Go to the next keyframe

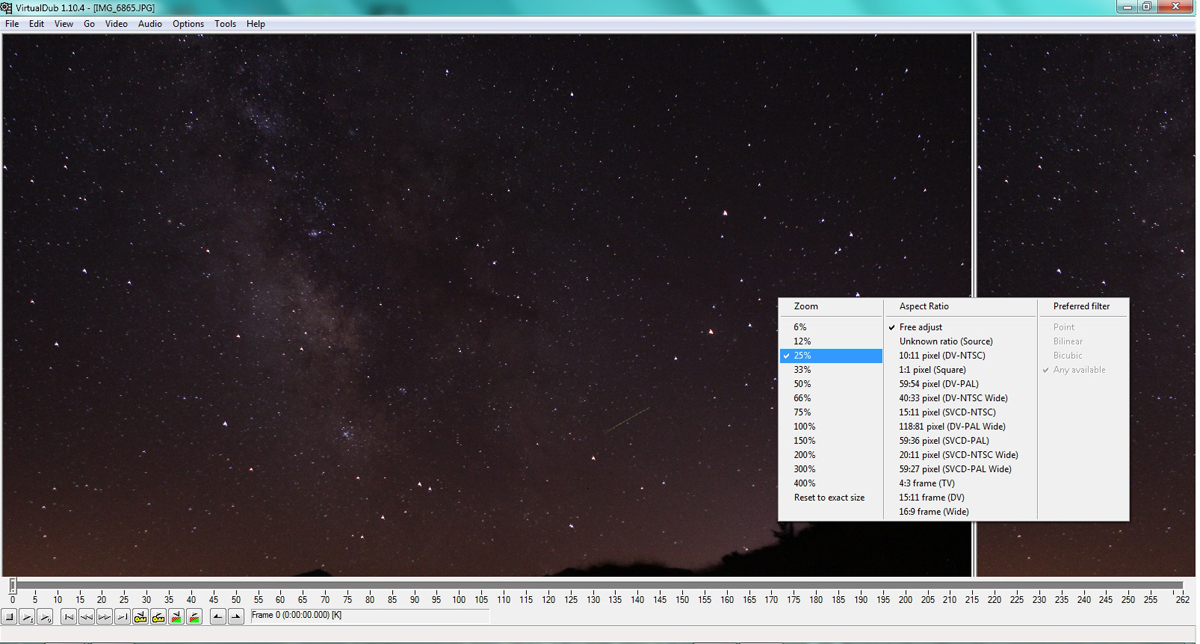pos(158,617)
